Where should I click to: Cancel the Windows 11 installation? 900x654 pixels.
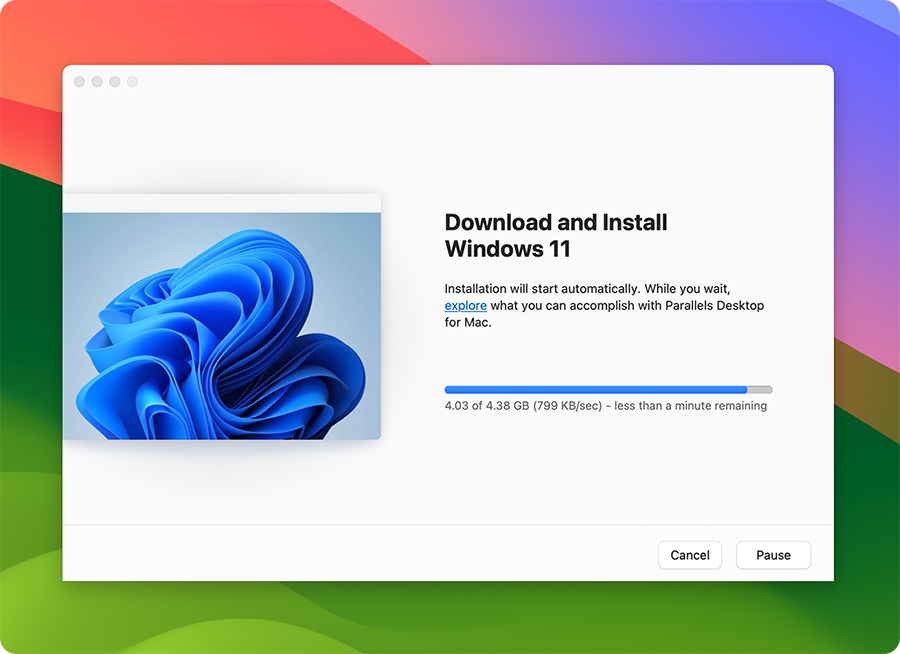[x=690, y=555]
